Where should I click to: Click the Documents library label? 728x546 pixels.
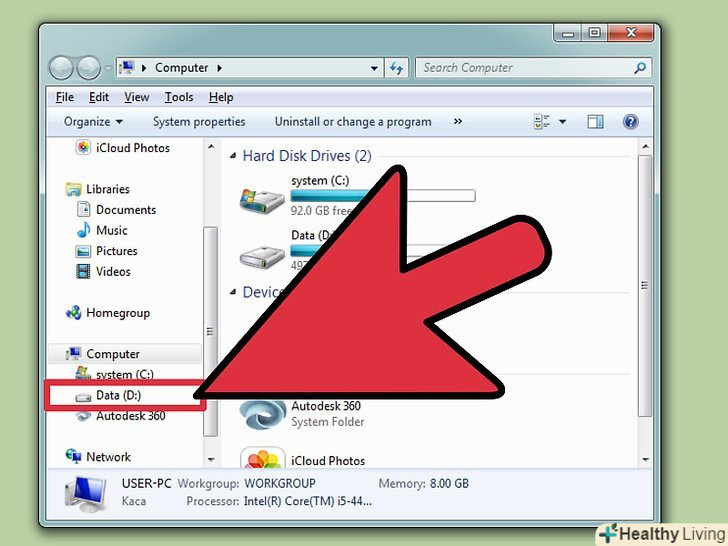click(x=126, y=210)
